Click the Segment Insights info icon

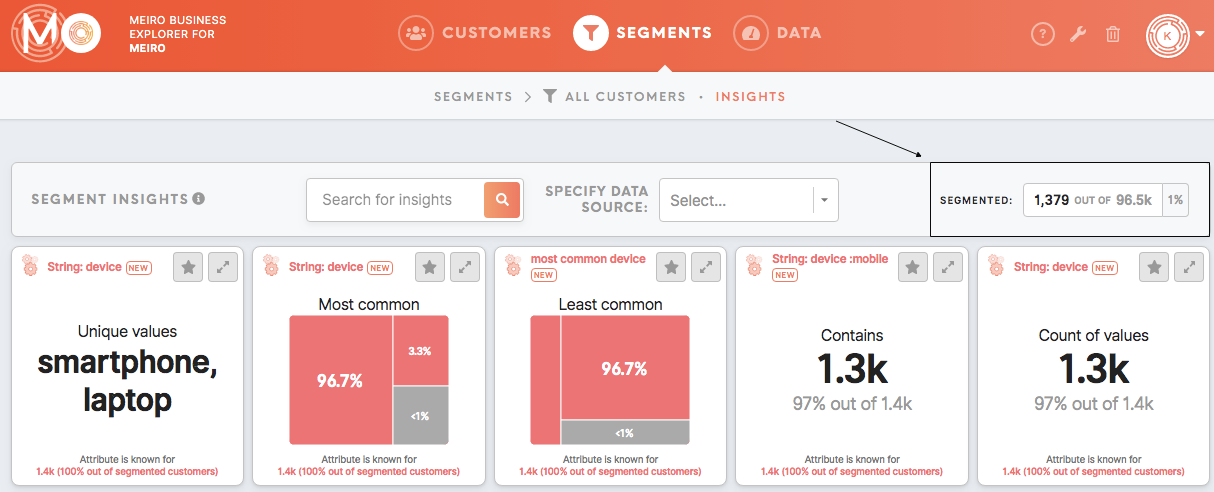point(198,199)
